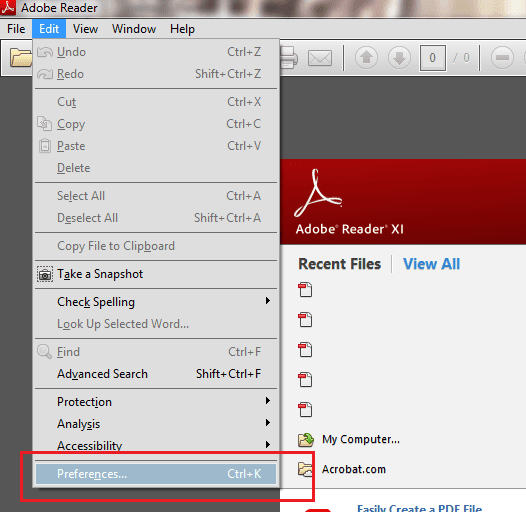Expand the Check Spelling submenu

click(156, 302)
